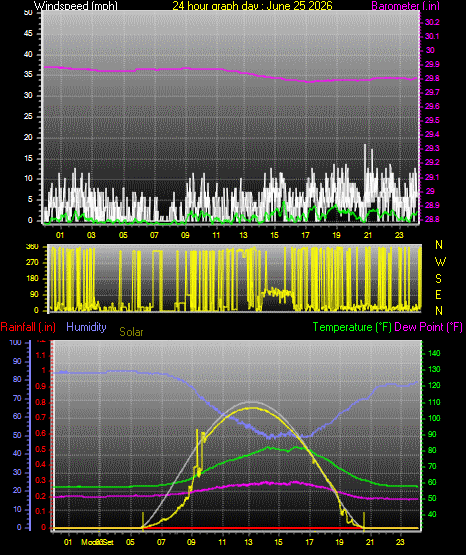The width and height of the screenshot is (466, 555).
Task: Click the 45 windspeed scale value
Action: pos(28,33)
